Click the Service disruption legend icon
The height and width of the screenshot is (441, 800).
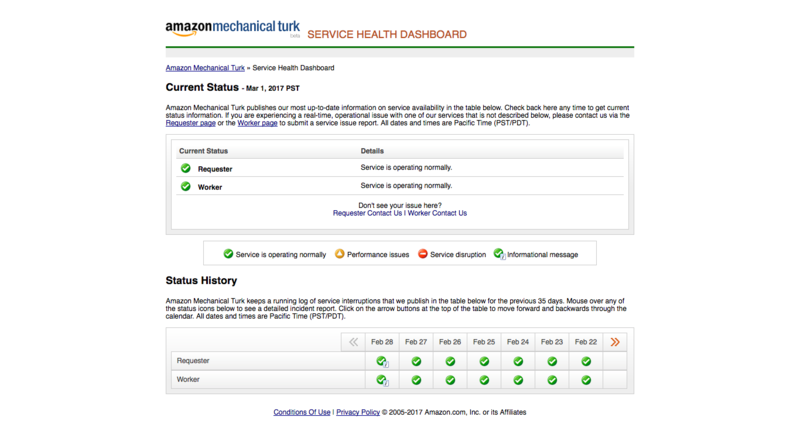(422, 254)
